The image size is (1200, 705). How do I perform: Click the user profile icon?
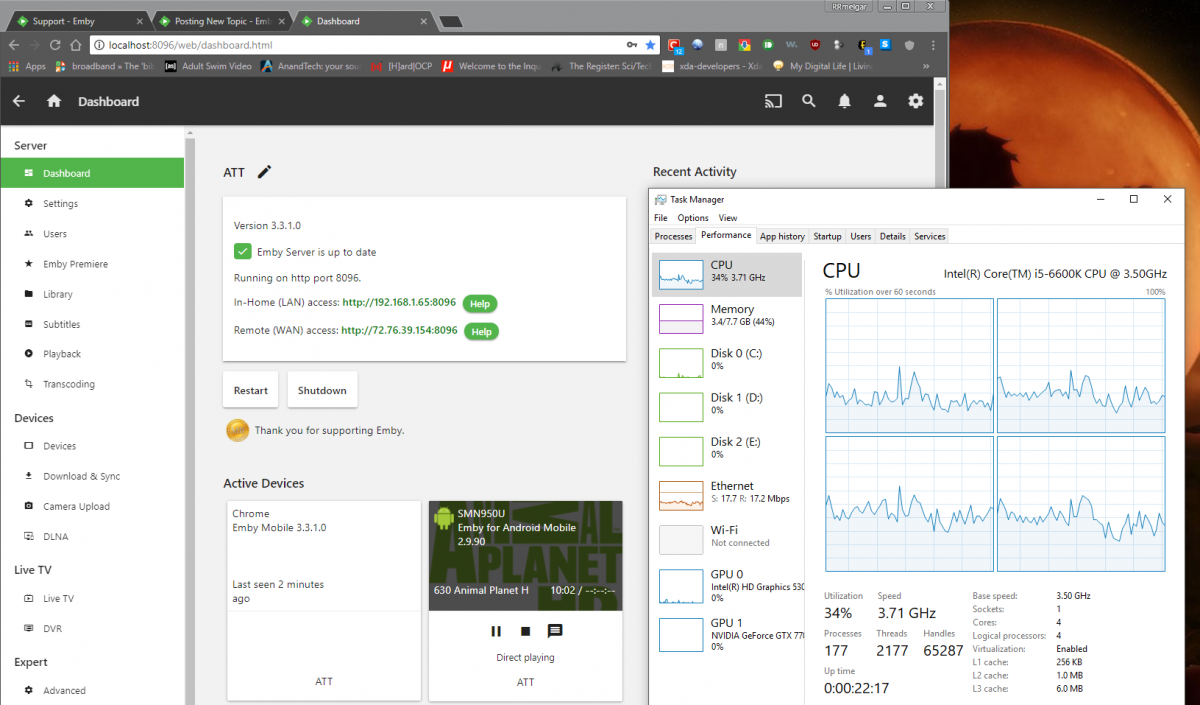(x=880, y=101)
